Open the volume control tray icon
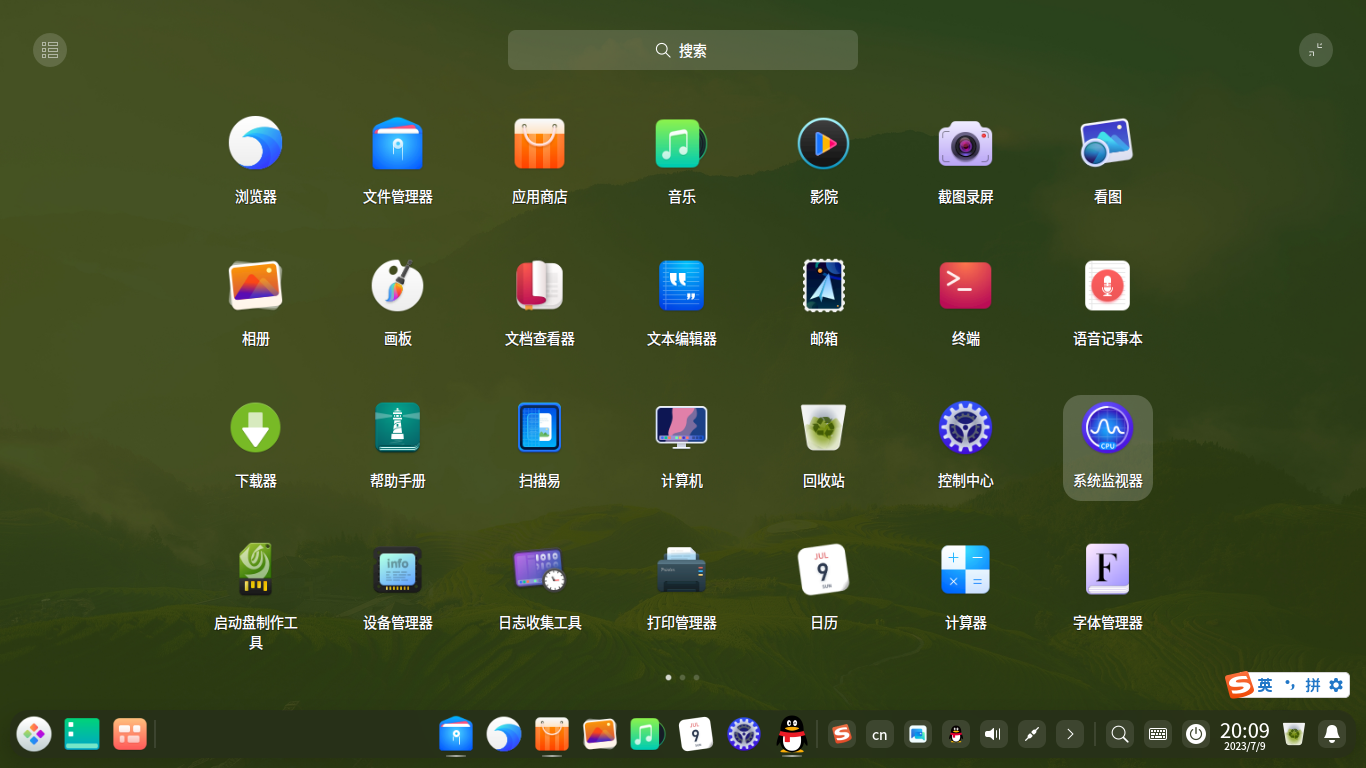Screen dimensions: 1366x768 pyautogui.click(x=994, y=734)
